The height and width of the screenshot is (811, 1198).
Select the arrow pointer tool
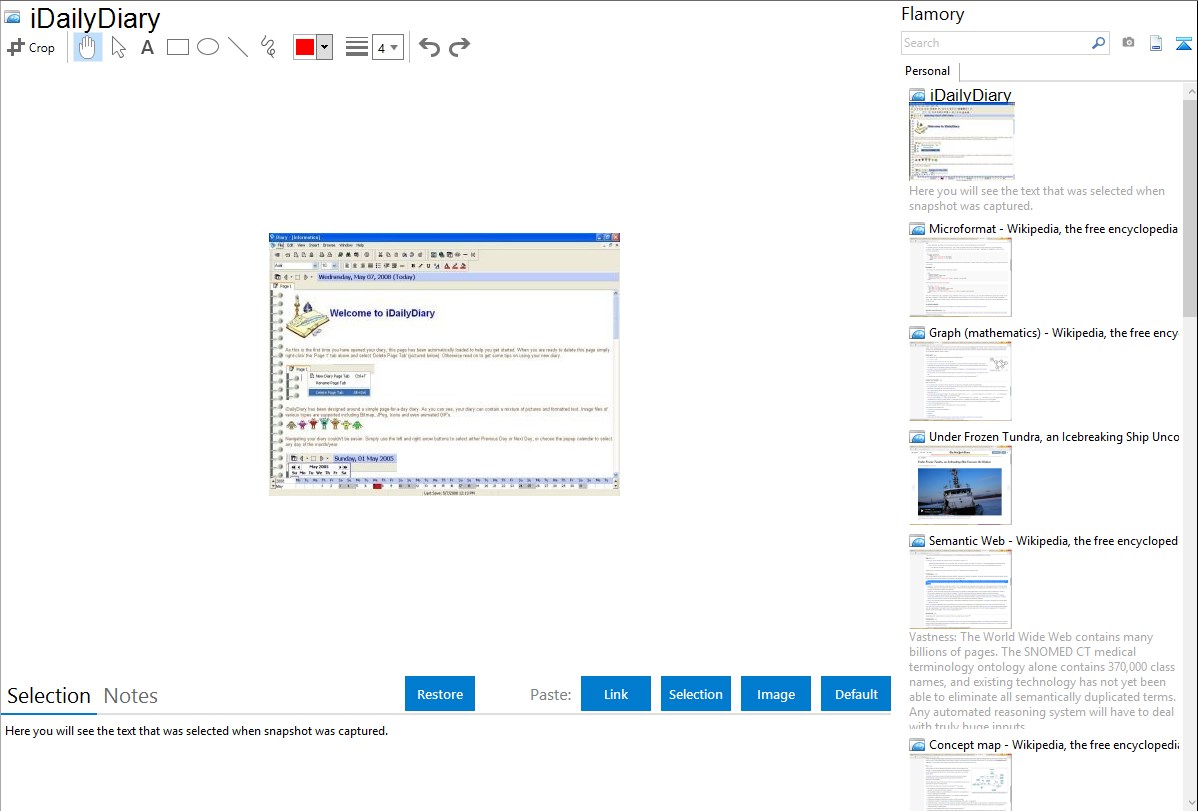[x=118, y=47]
